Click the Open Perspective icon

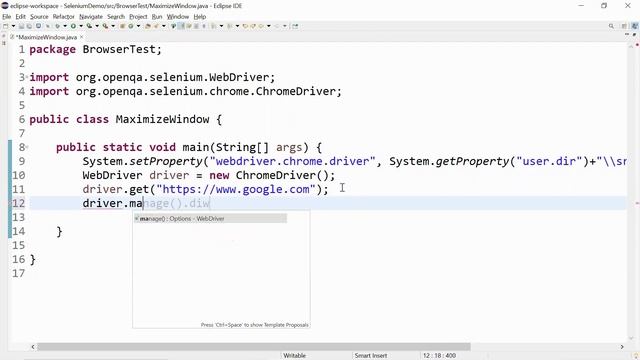tap(624, 26)
